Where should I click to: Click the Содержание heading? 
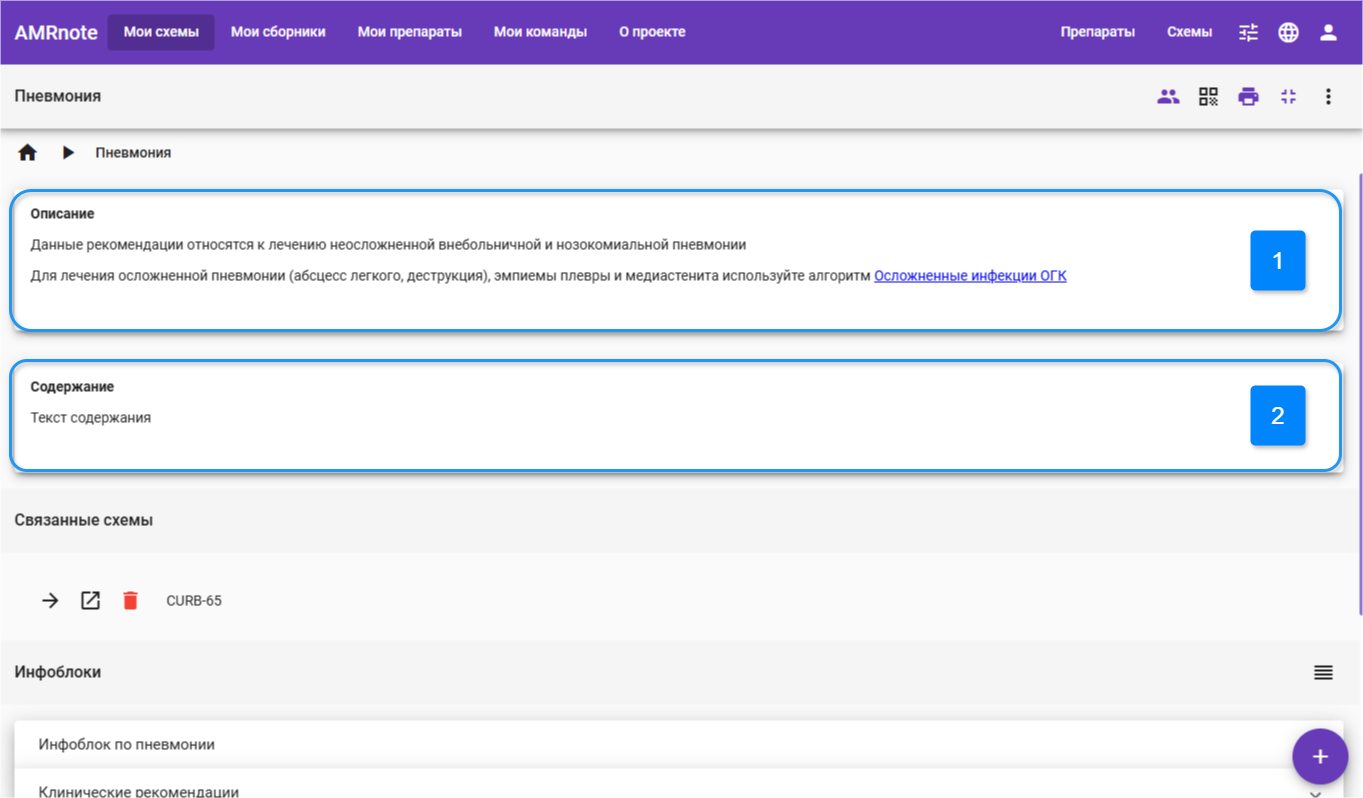coord(72,387)
